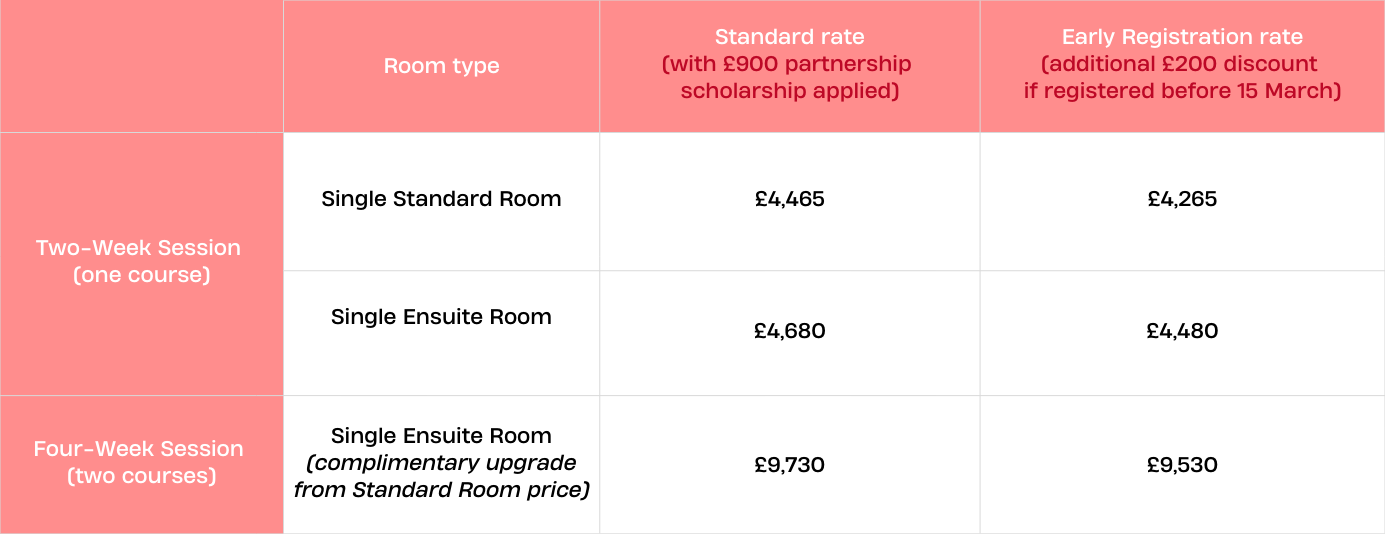The width and height of the screenshot is (1385, 534).
Task: Click the Two-Week Session row label
Action: [138, 248]
